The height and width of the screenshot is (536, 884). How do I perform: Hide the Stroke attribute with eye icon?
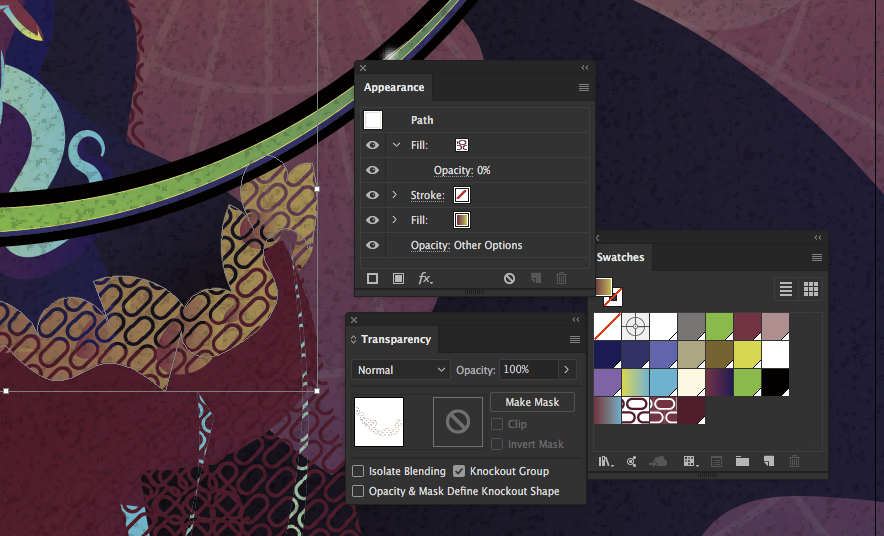tap(373, 195)
